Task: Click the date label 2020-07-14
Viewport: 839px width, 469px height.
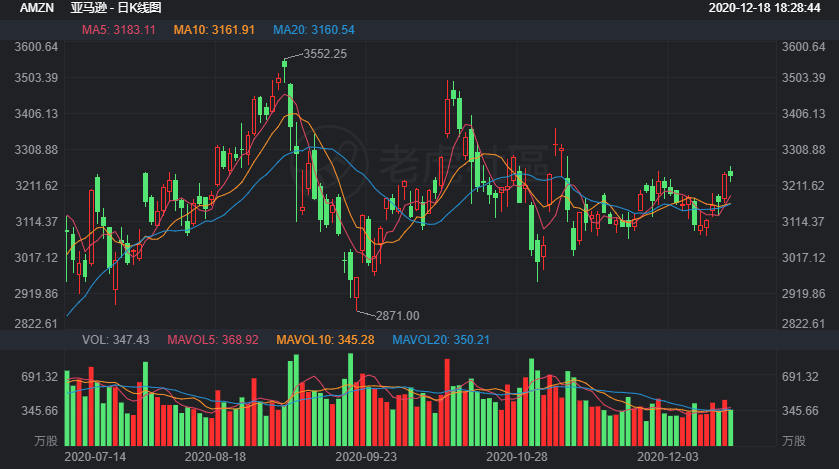Action: [95, 457]
